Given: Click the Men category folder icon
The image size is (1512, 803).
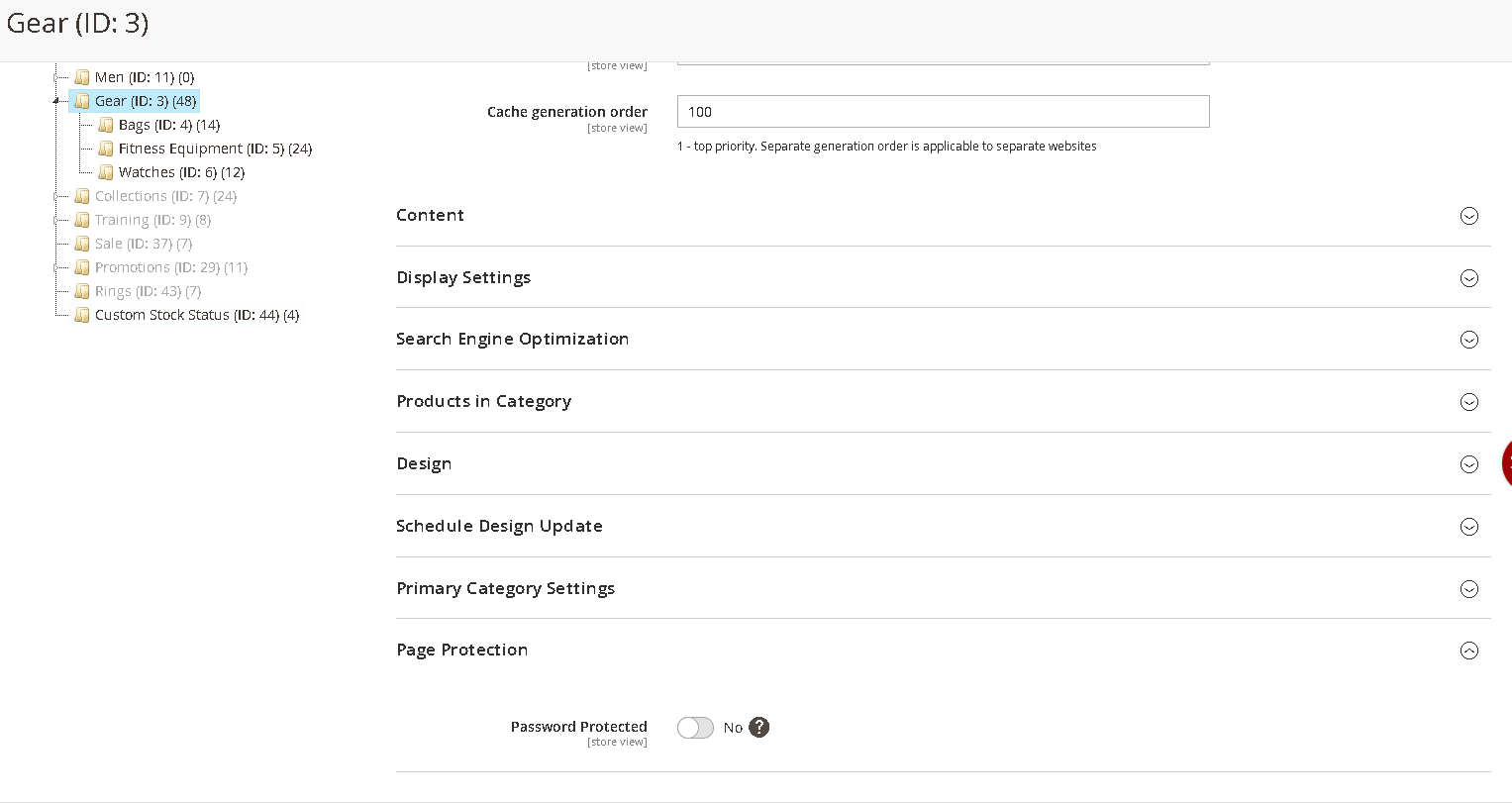Looking at the screenshot, I should (x=82, y=77).
